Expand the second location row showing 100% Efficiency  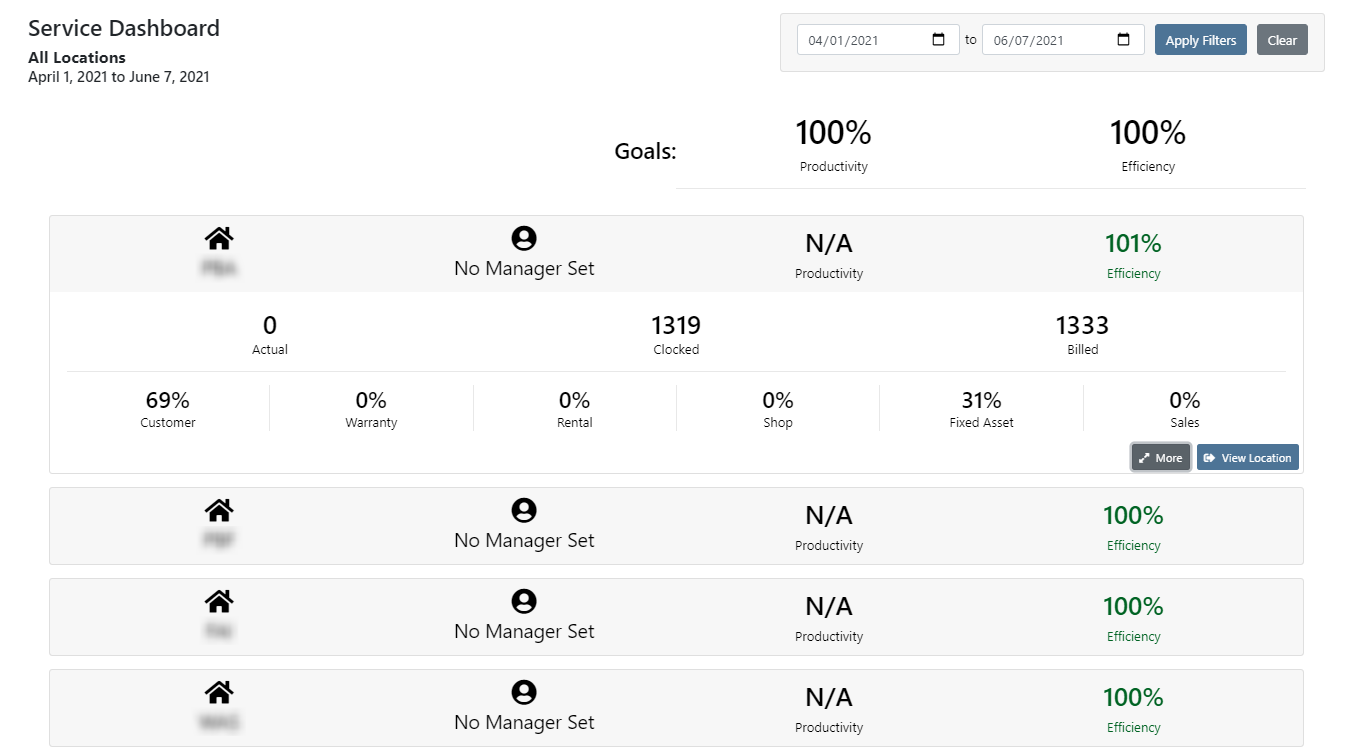click(676, 526)
